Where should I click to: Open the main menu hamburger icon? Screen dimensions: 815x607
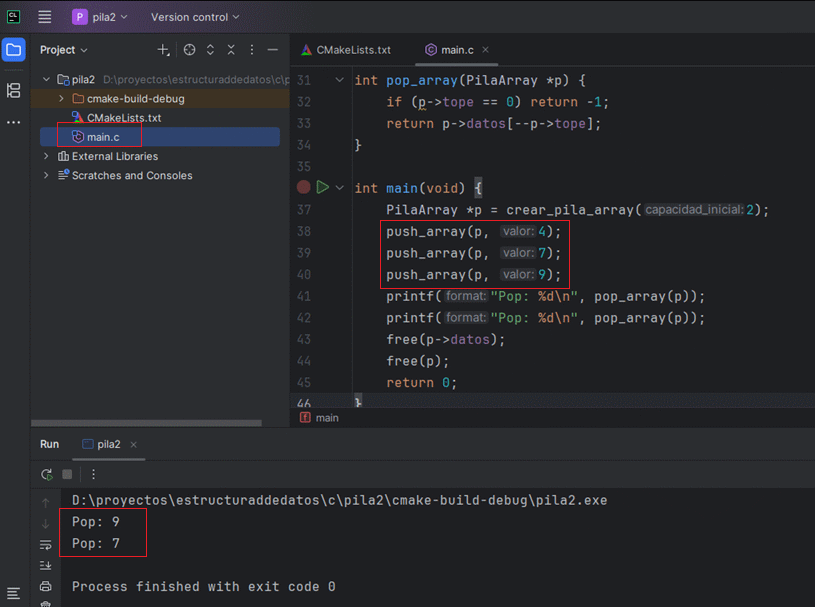click(45, 17)
